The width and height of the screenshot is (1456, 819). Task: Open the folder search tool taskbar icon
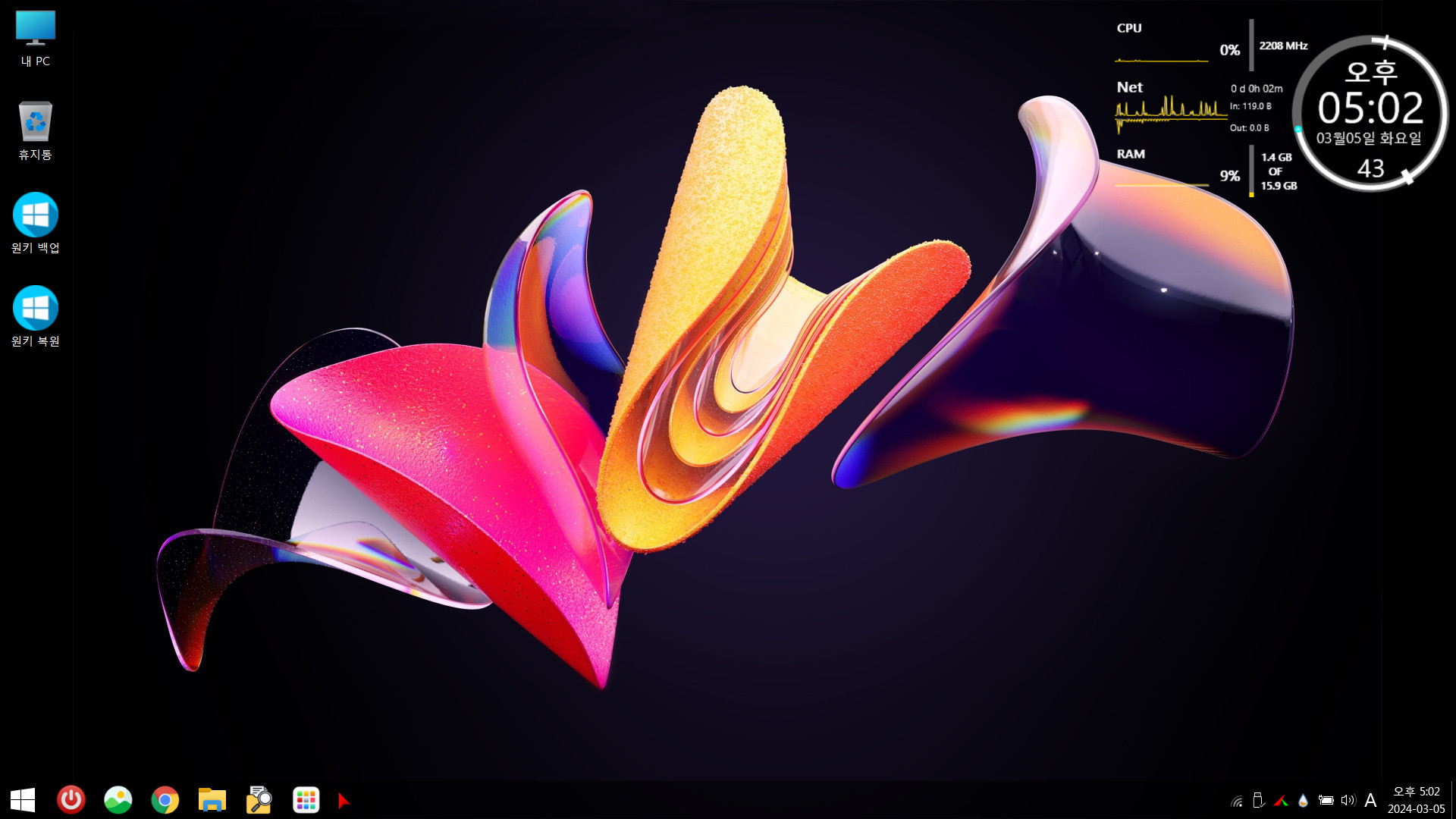pos(259,800)
